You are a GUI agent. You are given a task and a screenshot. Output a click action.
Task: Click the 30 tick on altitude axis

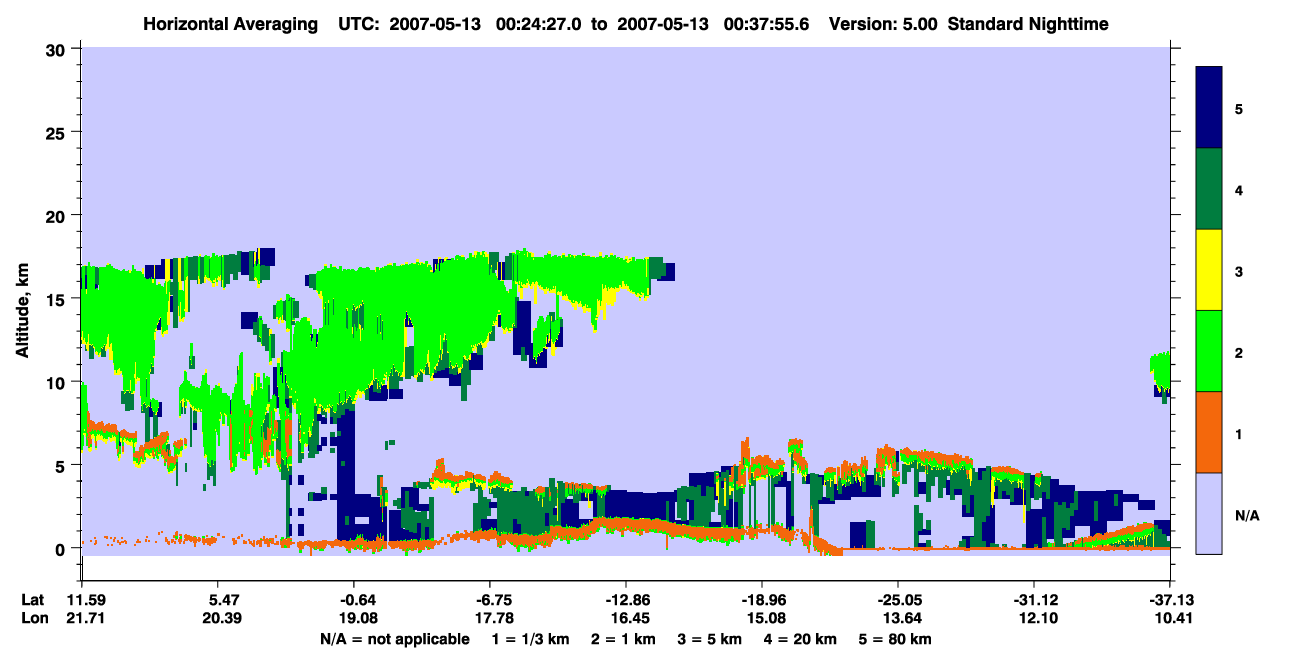[58, 49]
